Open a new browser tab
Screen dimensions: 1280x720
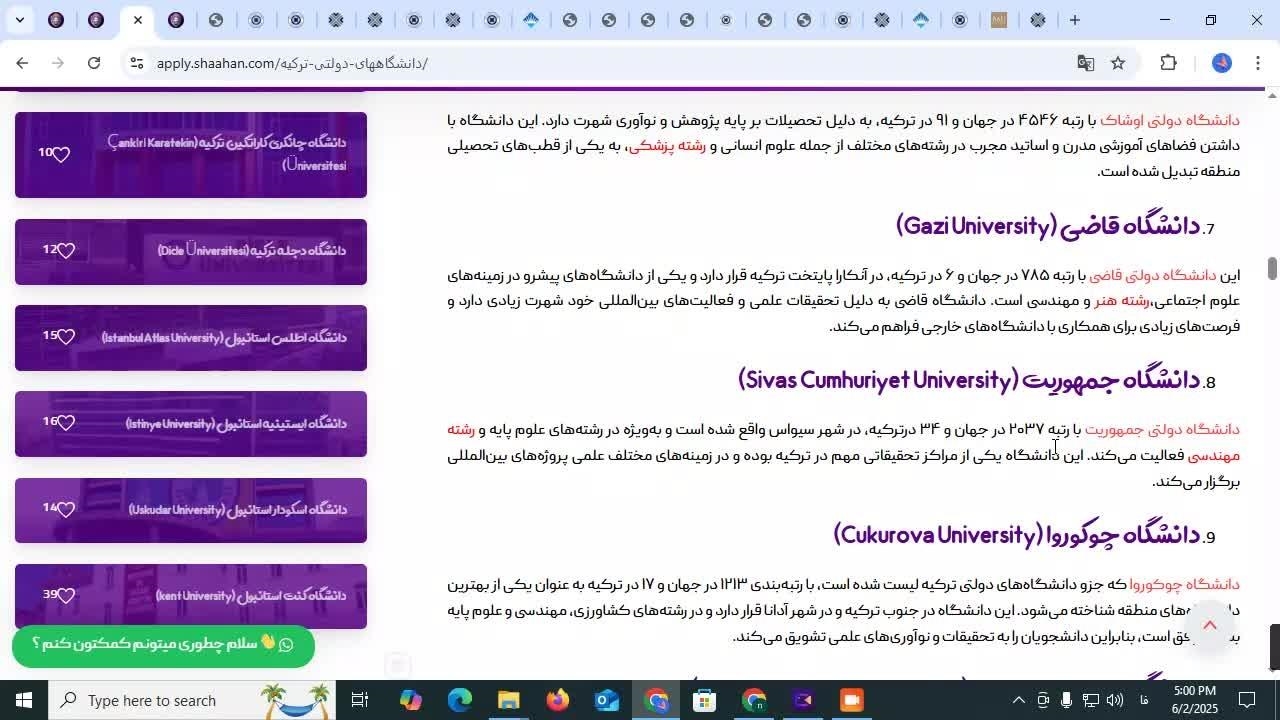coord(1075,20)
